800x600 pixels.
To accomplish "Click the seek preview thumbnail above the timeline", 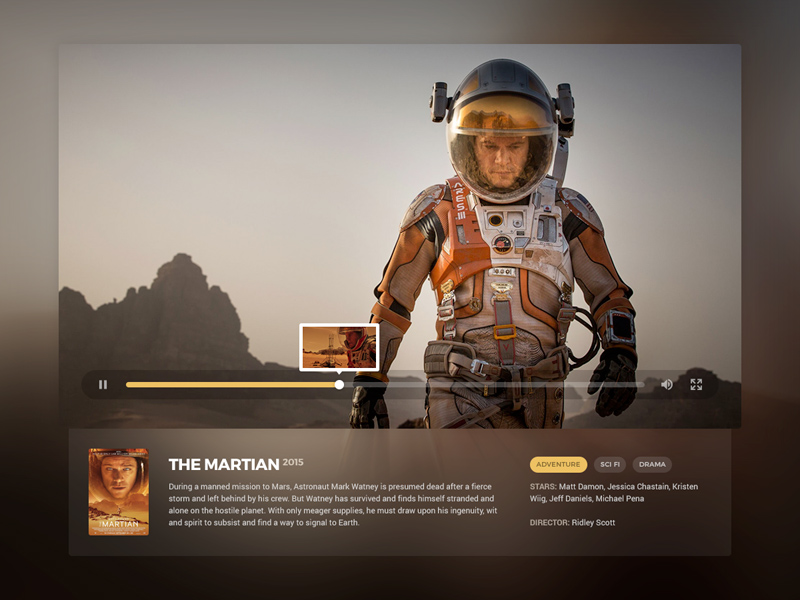I will pyautogui.click(x=339, y=347).
